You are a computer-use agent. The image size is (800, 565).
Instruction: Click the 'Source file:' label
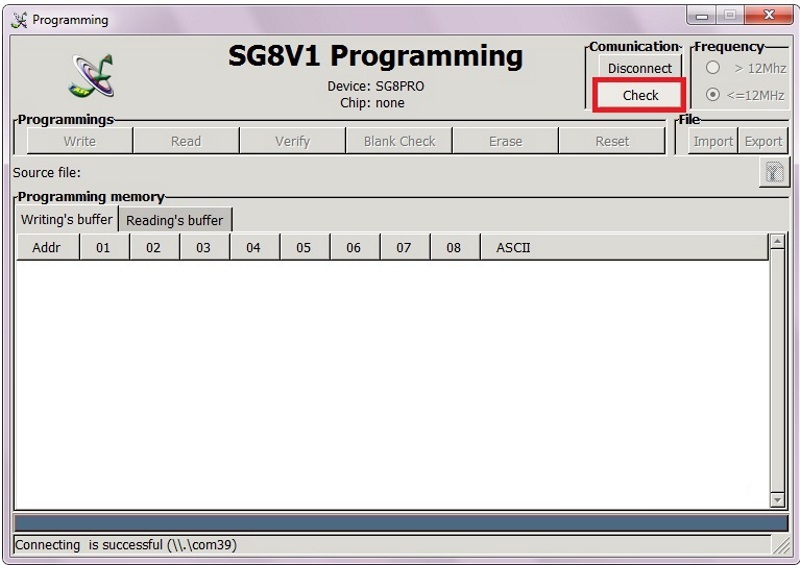[x=46, y=173]
